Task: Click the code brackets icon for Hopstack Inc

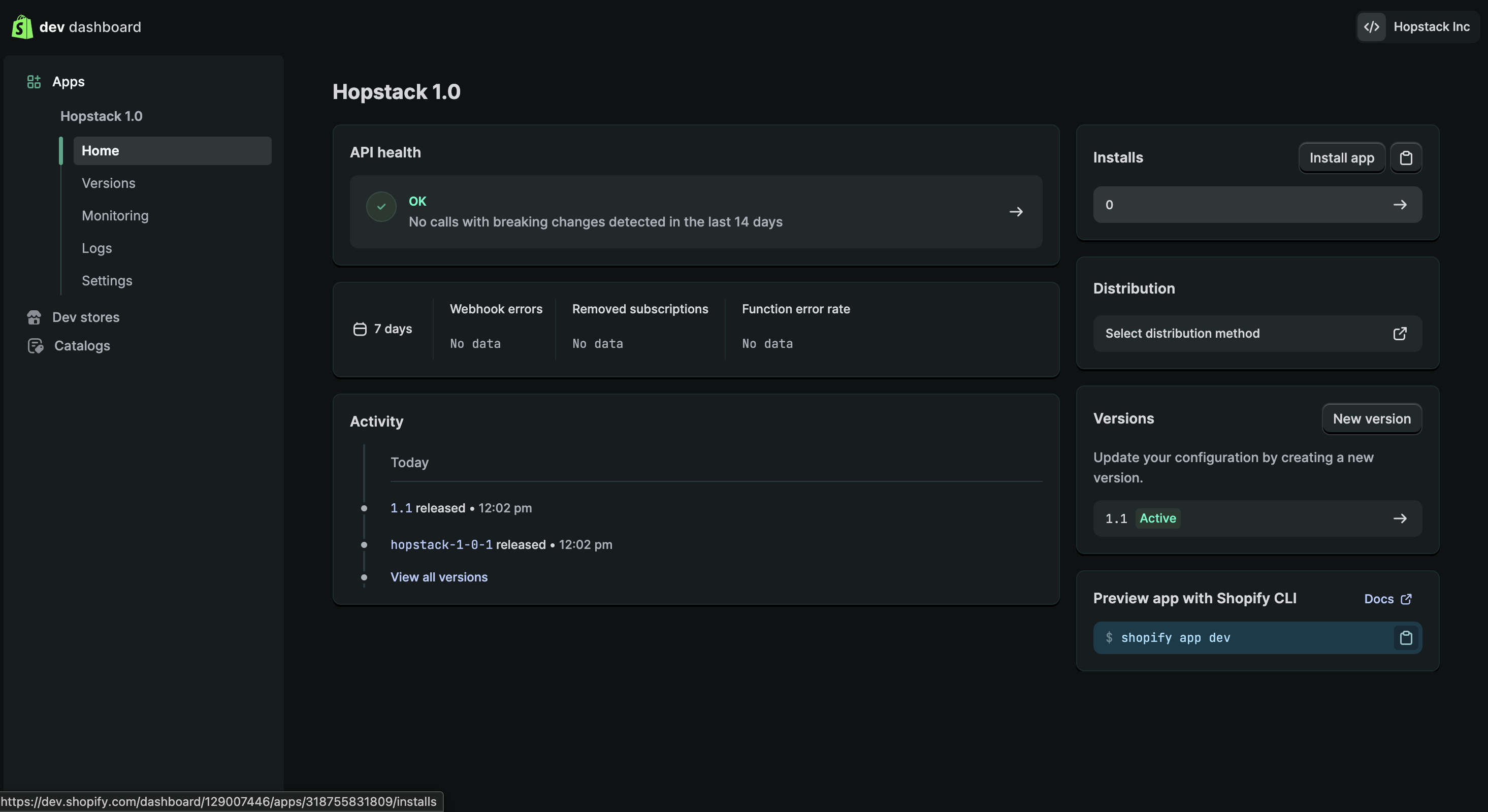Action: [1371, 26]
